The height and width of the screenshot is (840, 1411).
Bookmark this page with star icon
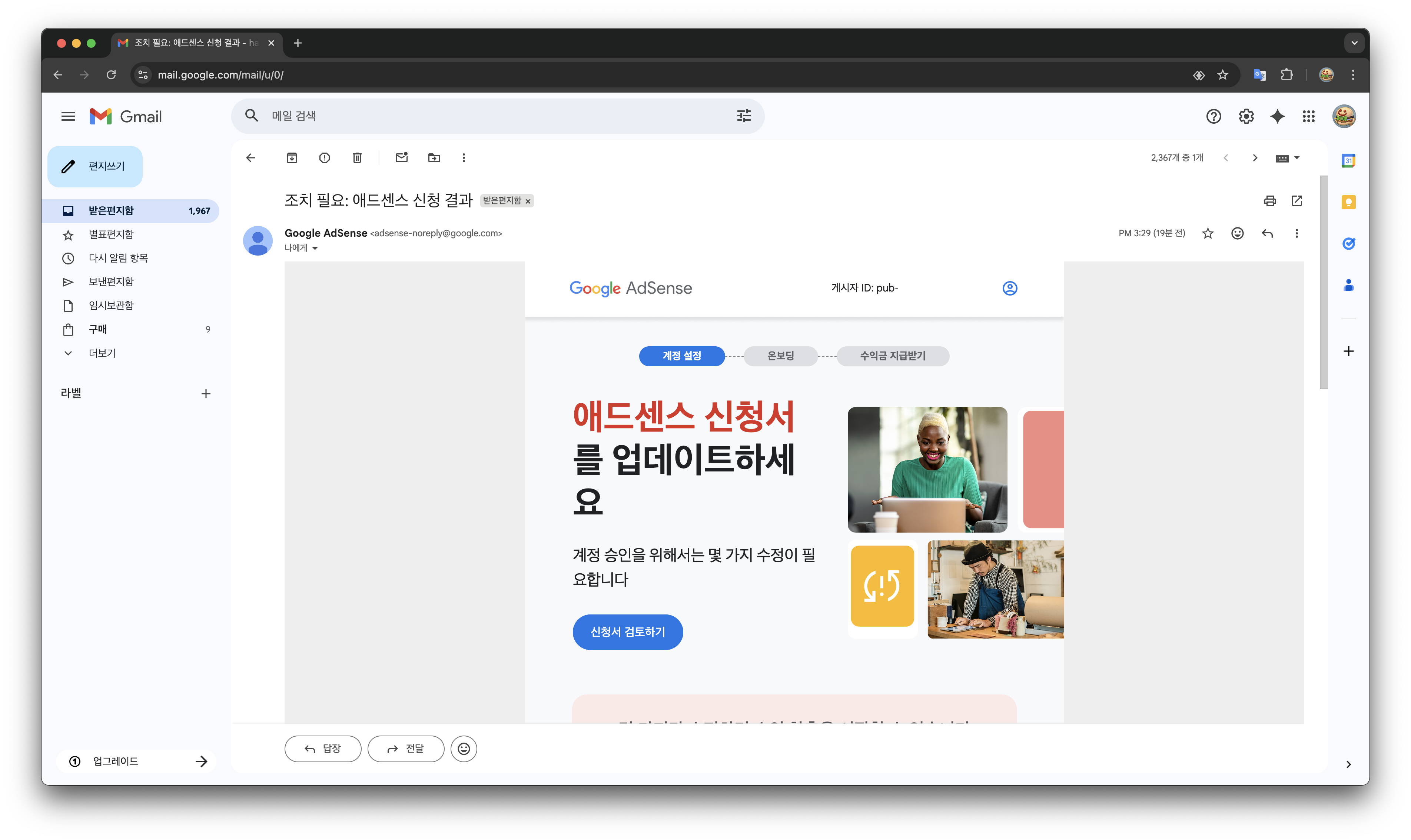click(x=1223, y=75)
